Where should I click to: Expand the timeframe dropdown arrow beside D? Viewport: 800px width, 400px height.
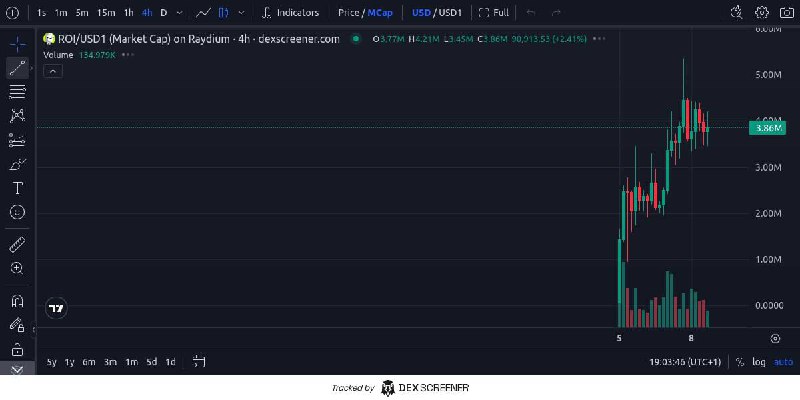click(179, 13)
